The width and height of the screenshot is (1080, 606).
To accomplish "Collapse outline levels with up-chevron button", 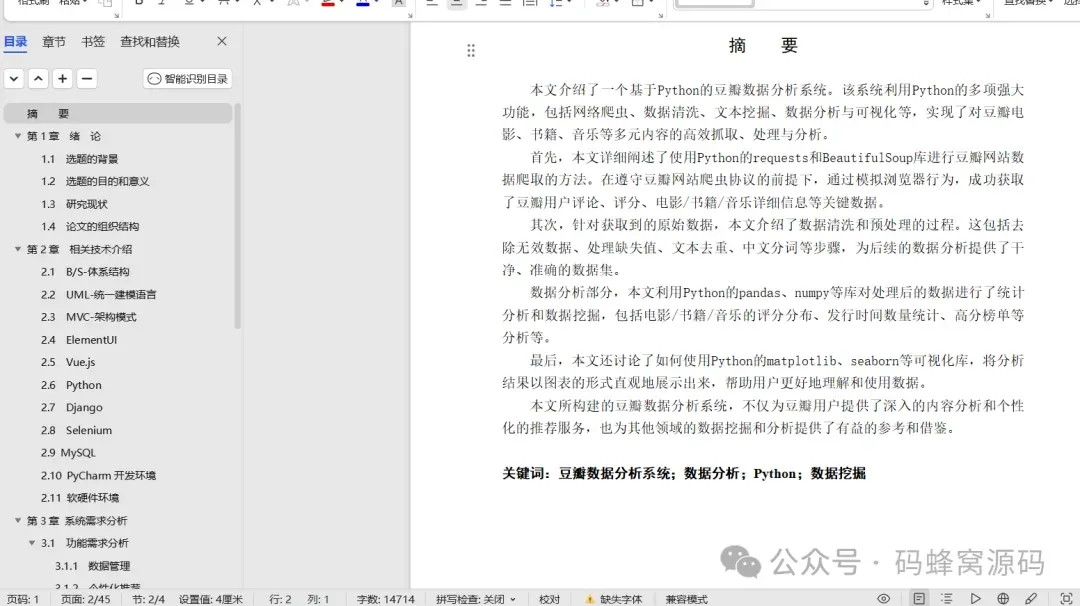I will click(39, 79).
